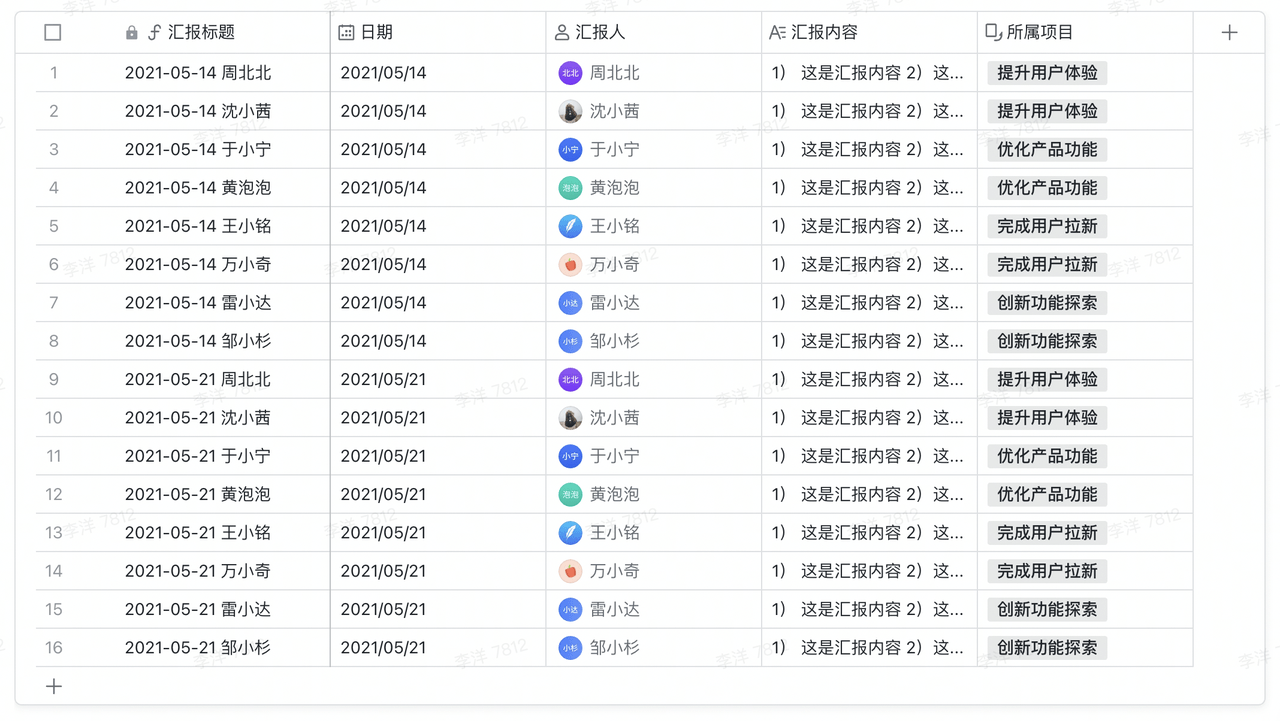The height and width of the screenshot is (721, 1280).
Task: Click the text icon in 汇报内容 header
Action: [777, 33]
